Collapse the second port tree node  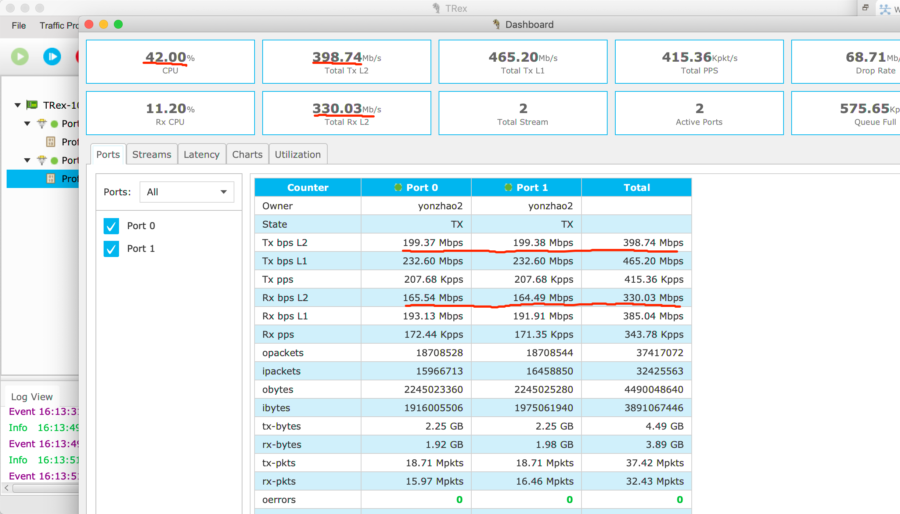coord(29,160)
